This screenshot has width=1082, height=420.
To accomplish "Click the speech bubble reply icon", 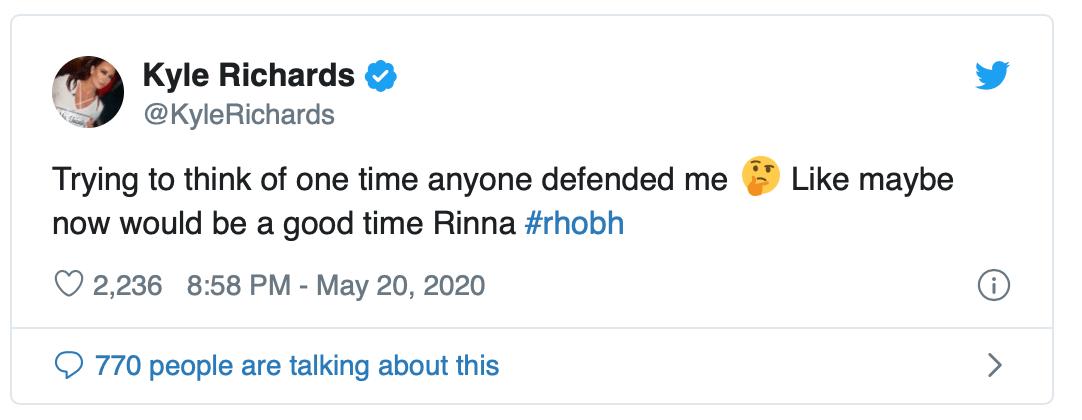I will pyautogui.click(x=68, y=365).
